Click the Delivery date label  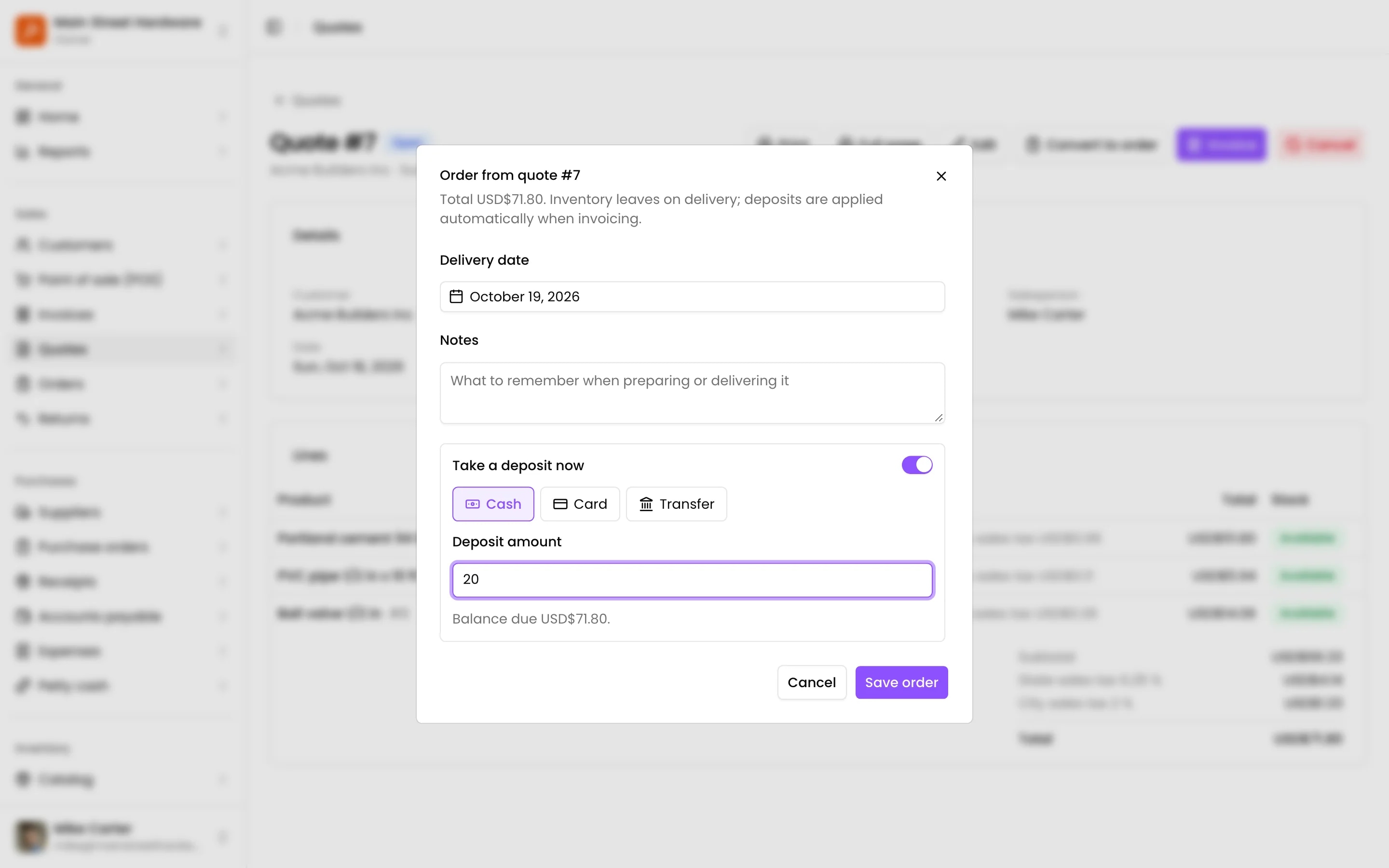[x=484, y=260]
